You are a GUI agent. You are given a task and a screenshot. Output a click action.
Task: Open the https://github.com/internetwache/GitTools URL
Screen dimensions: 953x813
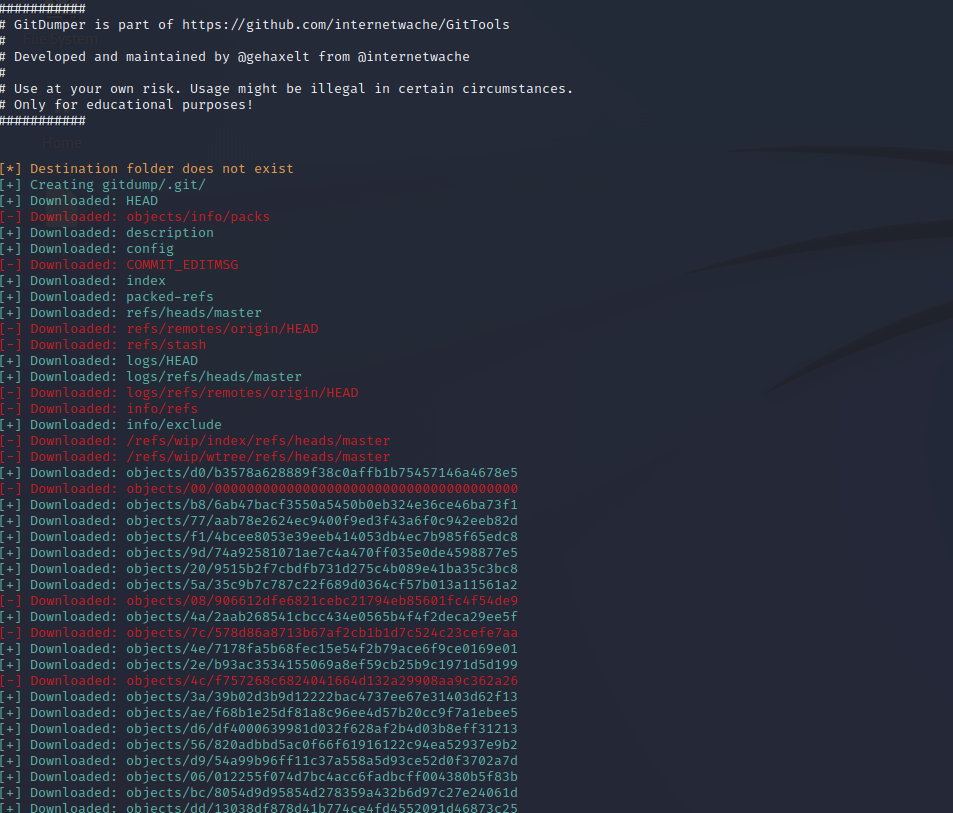point(346,25)
